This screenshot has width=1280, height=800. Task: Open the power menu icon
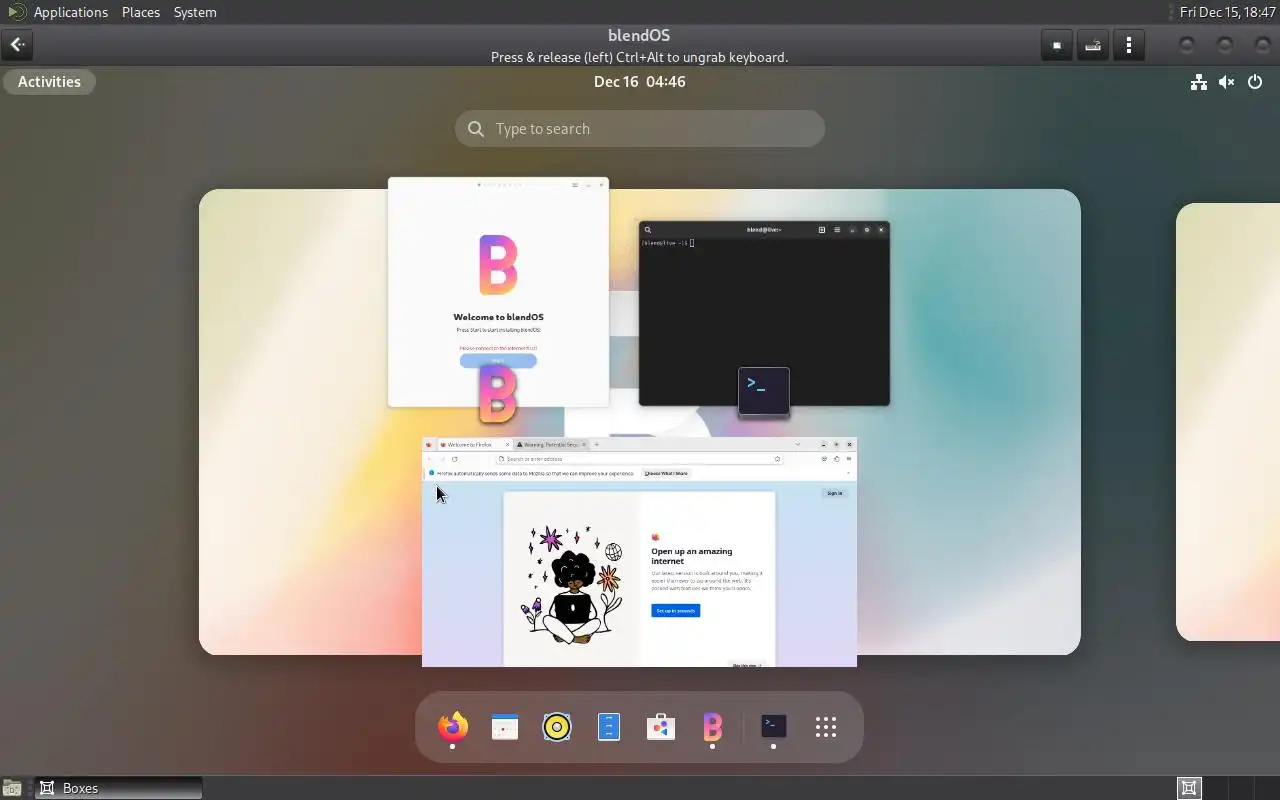(1255, 82)
